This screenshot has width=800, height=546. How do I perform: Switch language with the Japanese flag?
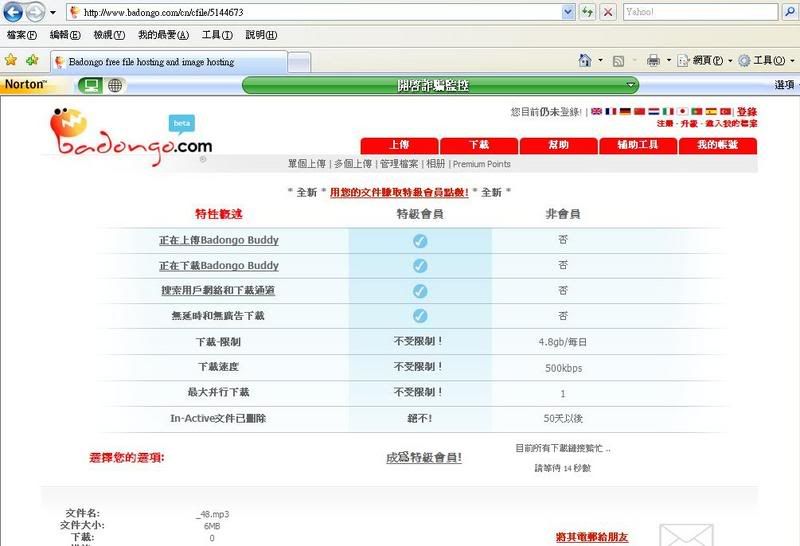(x=682, y=111)
